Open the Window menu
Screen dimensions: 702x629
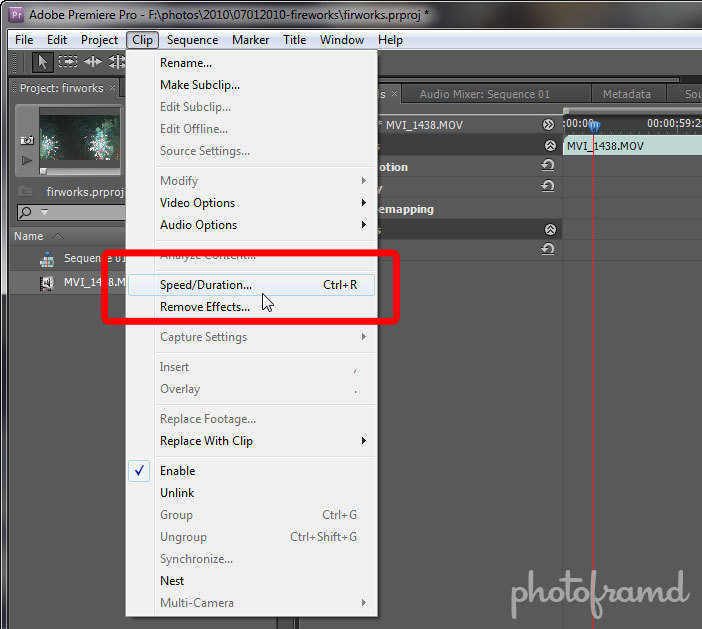tap(342, 40)
